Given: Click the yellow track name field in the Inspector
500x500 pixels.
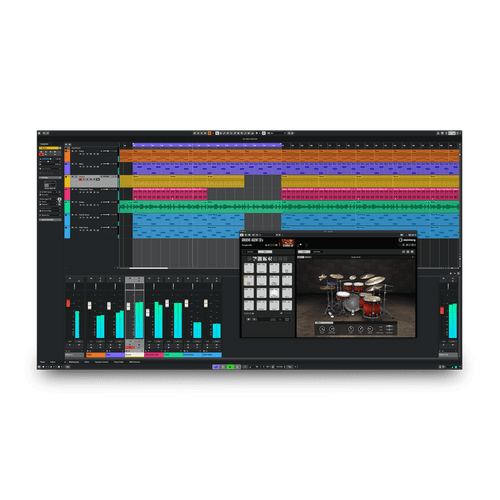Looking at the screenshot, I should tap(50, 148).
